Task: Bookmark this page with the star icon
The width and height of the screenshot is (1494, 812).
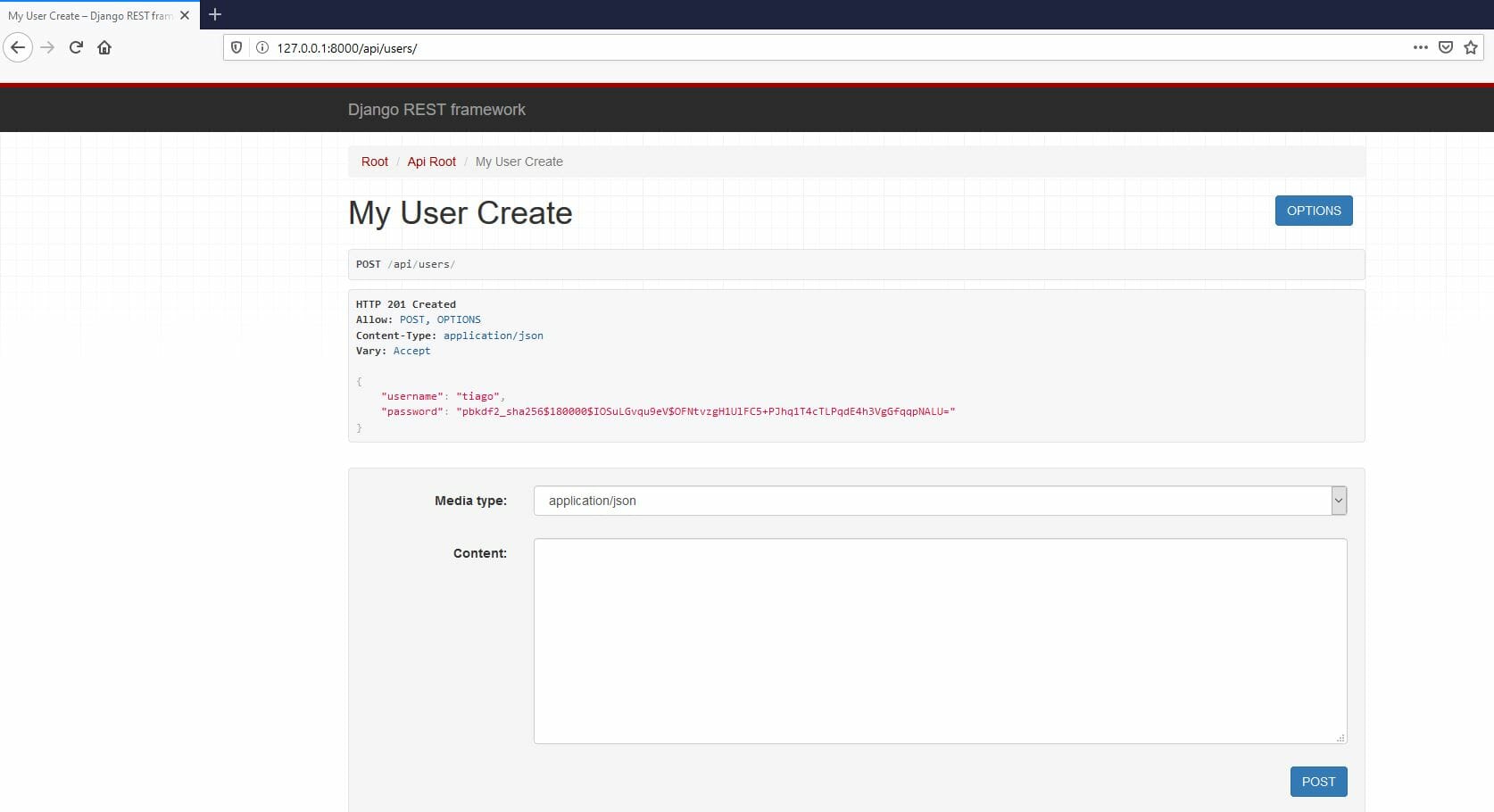Action: pyautogui.click(x=1471, y=47)
